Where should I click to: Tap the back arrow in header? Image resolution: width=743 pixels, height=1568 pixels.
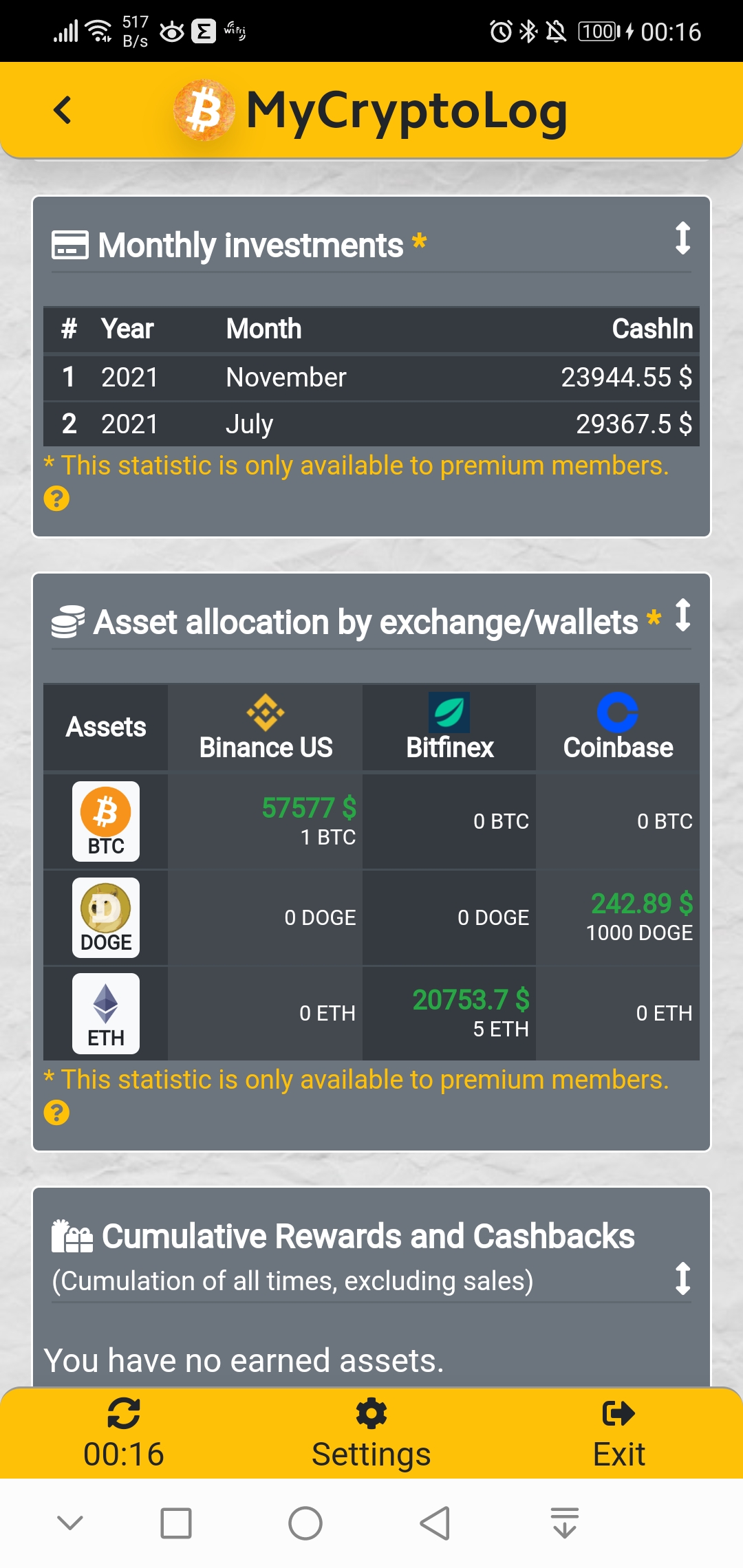(x=63, y=110)
